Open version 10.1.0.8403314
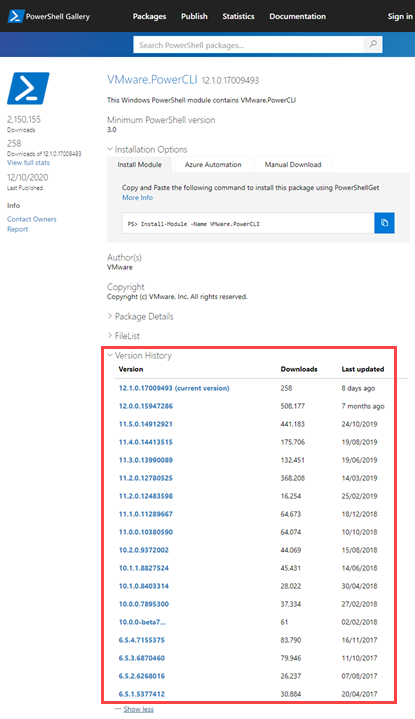Viewport: 415px width, 719px height. 144,586
